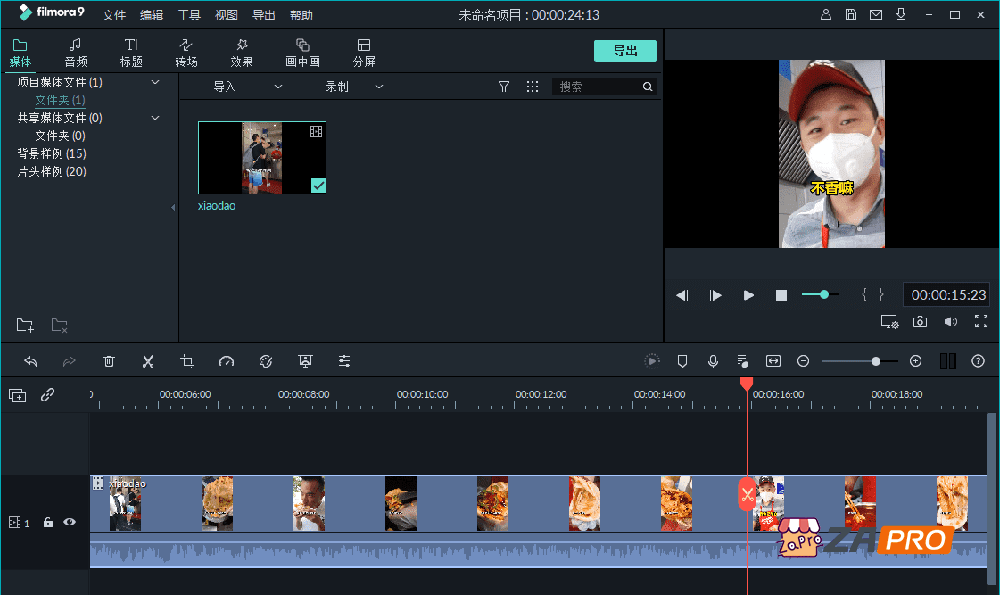
Task: Collapse the 项目媒体文件 section
Action: click(155, 81)
